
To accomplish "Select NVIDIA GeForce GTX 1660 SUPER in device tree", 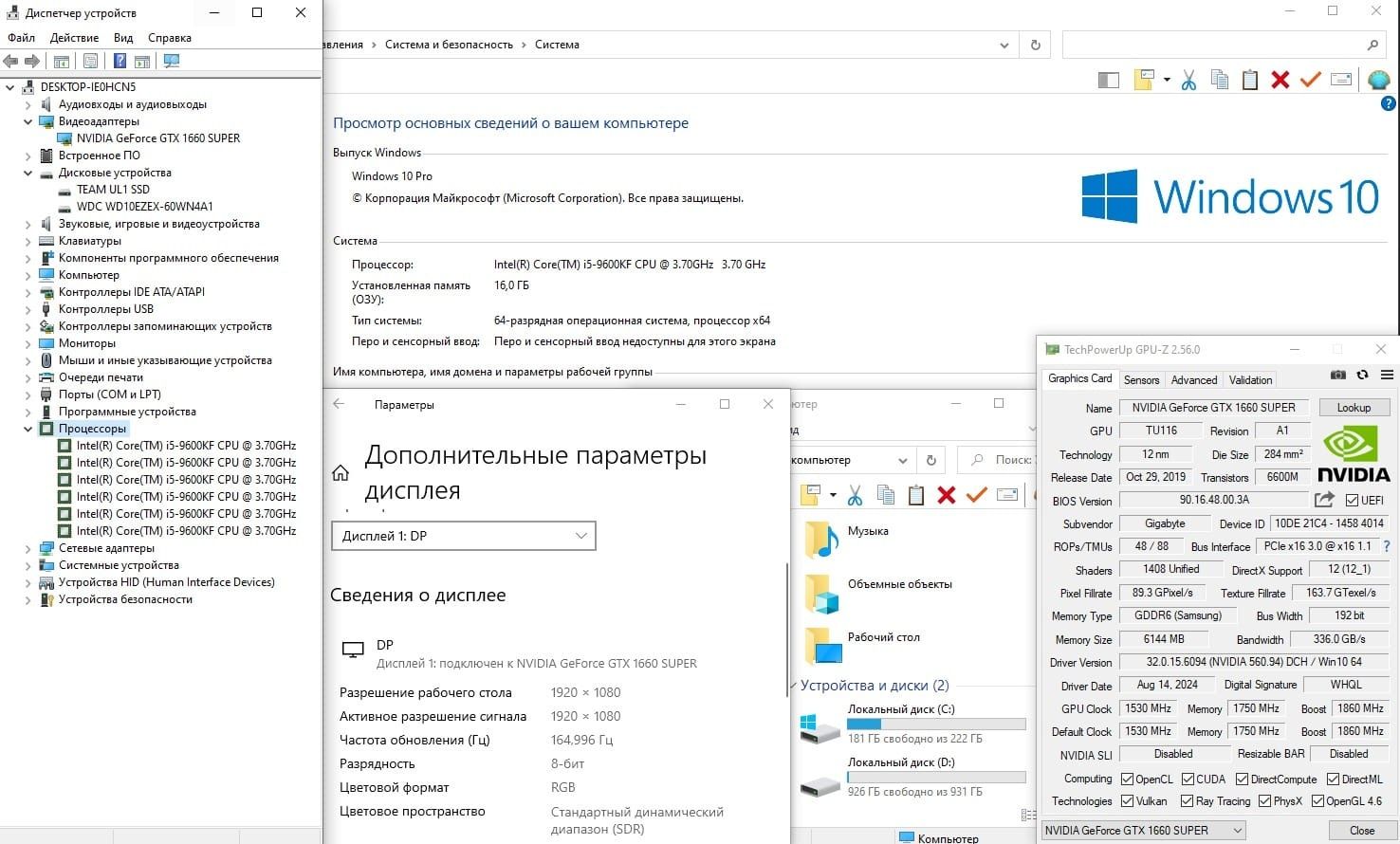I will (x=158, y=138).
